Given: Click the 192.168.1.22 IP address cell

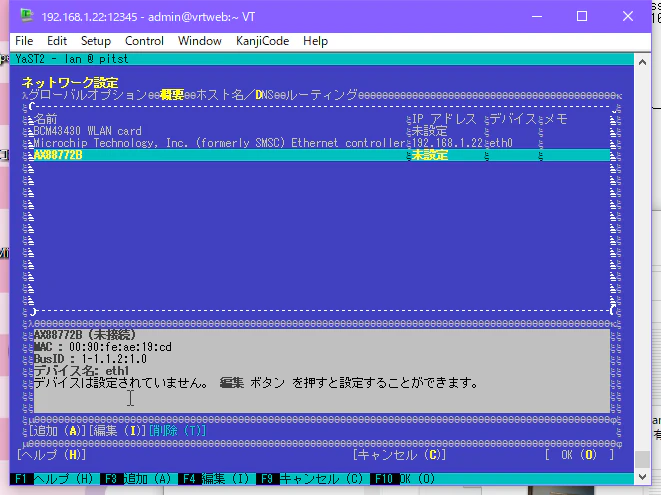Looking at the screenshot, I should 447,143.
